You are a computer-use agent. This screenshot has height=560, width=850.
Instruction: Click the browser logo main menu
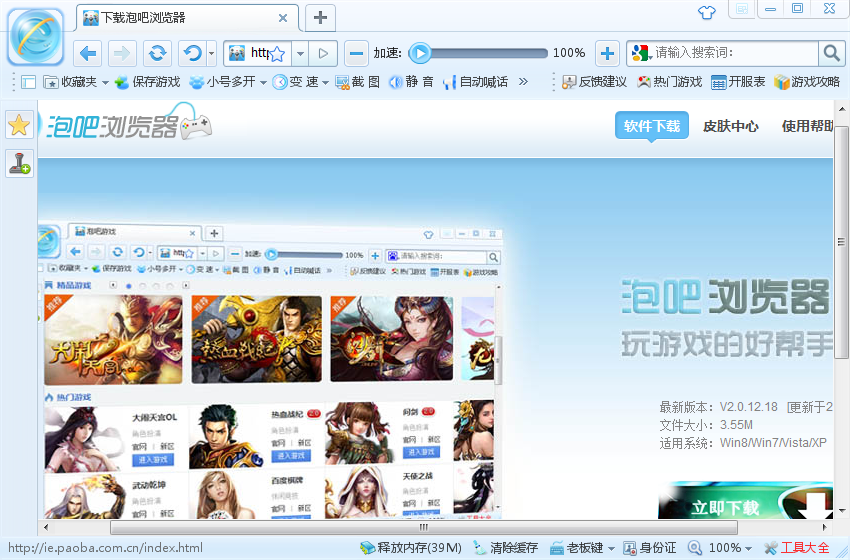36,36
